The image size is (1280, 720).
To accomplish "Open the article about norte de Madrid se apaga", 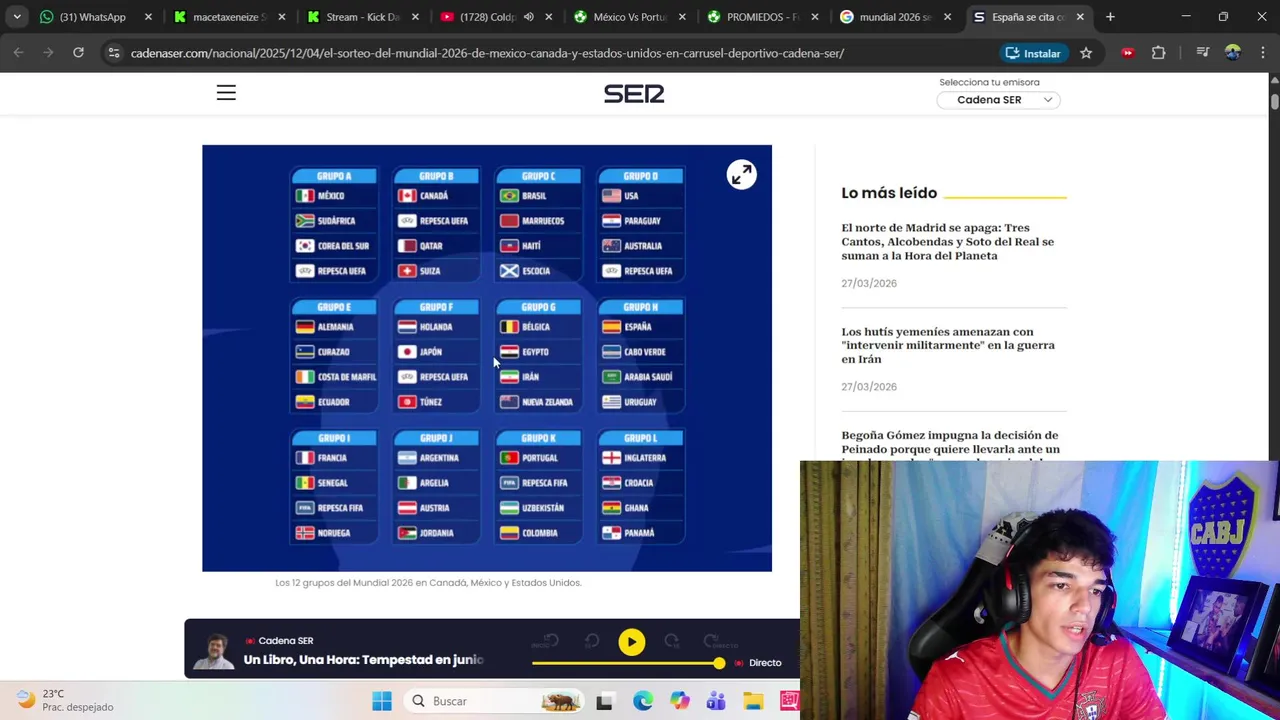I will (x=947, y=242).
